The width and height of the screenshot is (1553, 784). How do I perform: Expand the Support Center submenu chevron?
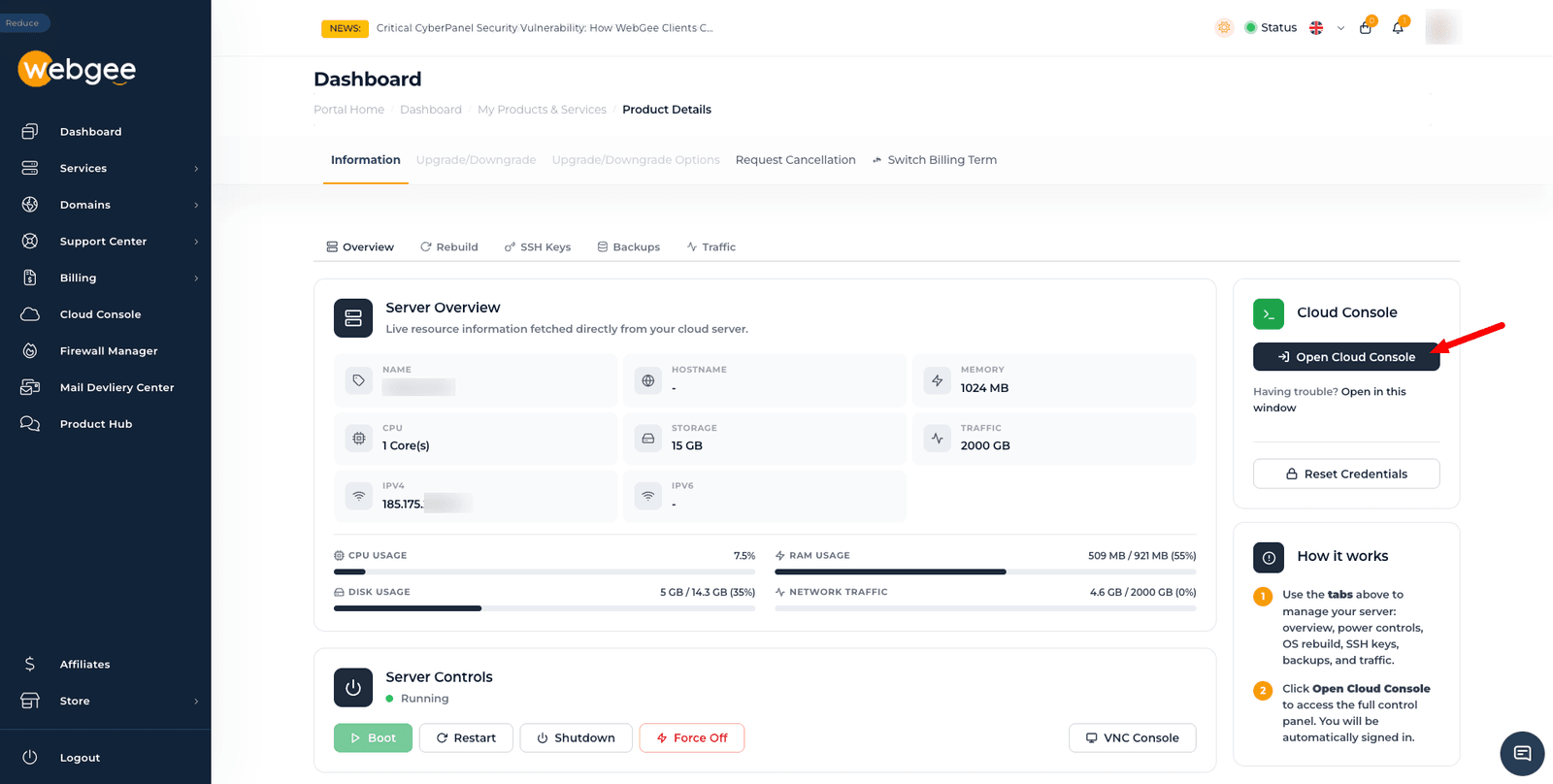196,242
